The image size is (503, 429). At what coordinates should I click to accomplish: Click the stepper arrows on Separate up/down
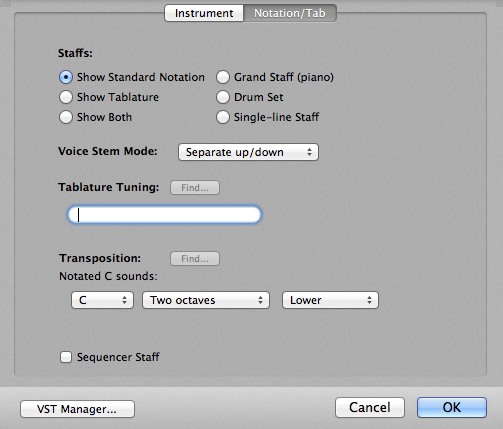pyautogui.click(x=309, y=152)
